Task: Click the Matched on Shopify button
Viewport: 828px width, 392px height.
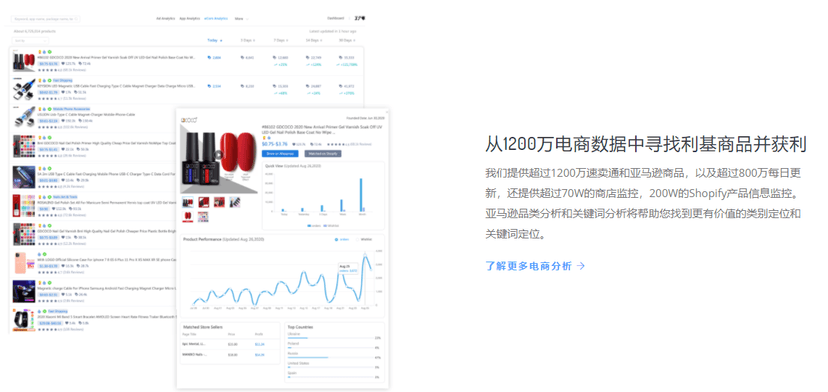Action: pyautogui.click(x=323, y=153)
